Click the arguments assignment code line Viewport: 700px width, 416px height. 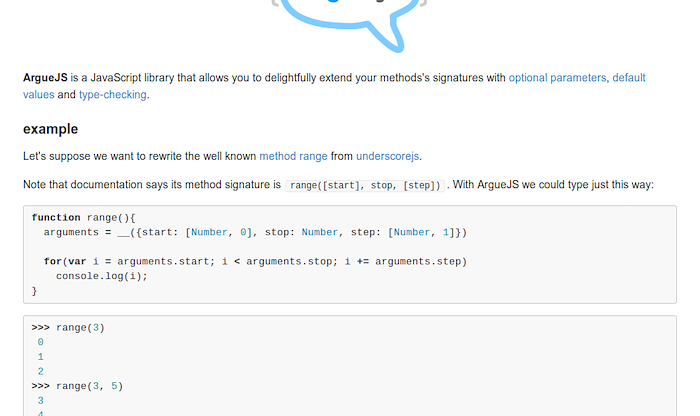click(x=255, y=232)
